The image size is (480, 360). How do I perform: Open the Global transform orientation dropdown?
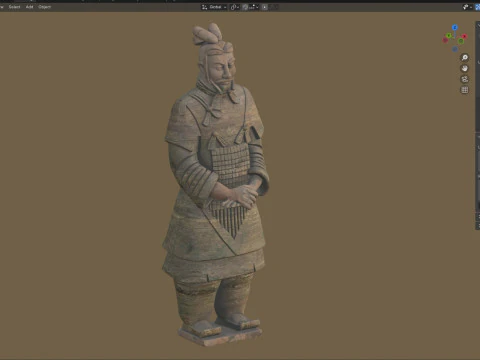214,7
